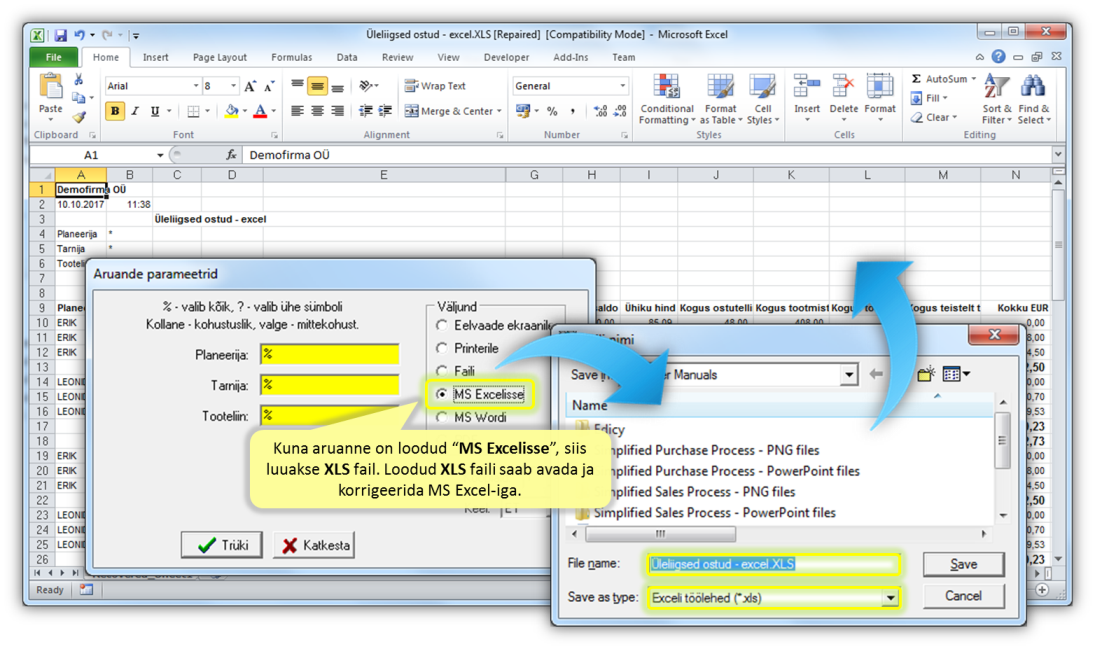This screenshot has height=649, width=1095.
Task: Open Cell Styles gallery
Action: point(763,99)
